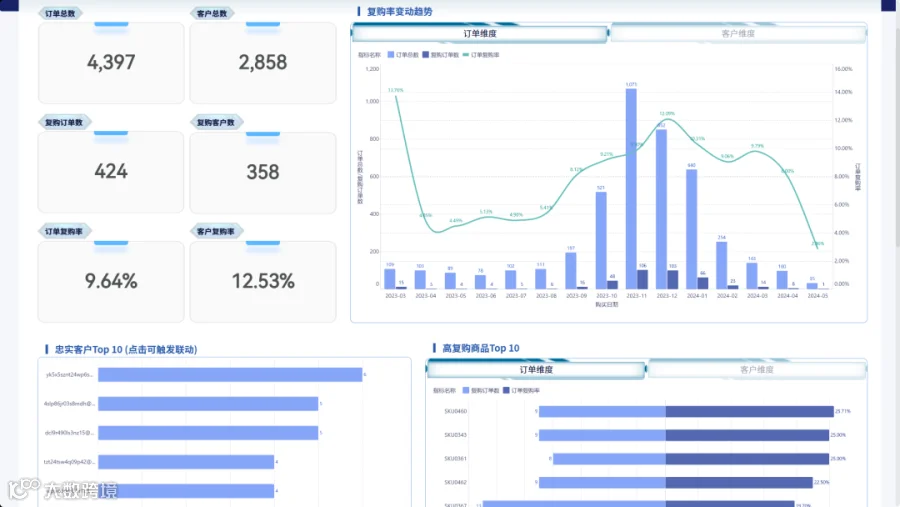Select top loyal customer bar yk5x5sznt24wp6s
This screenshot has width=900, height=507.
(230, 375)
